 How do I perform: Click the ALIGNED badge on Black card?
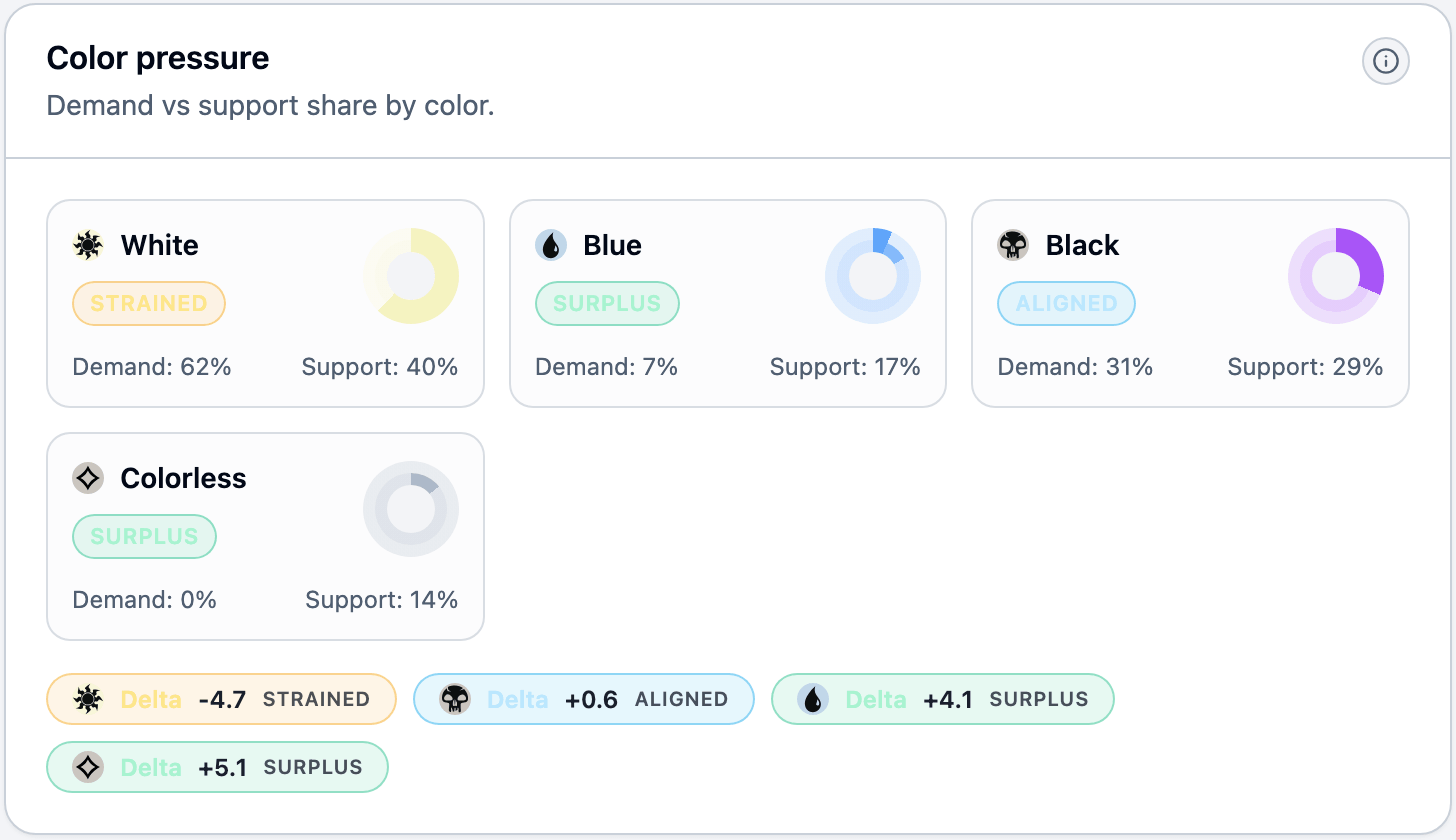[x=1066, y=303]
